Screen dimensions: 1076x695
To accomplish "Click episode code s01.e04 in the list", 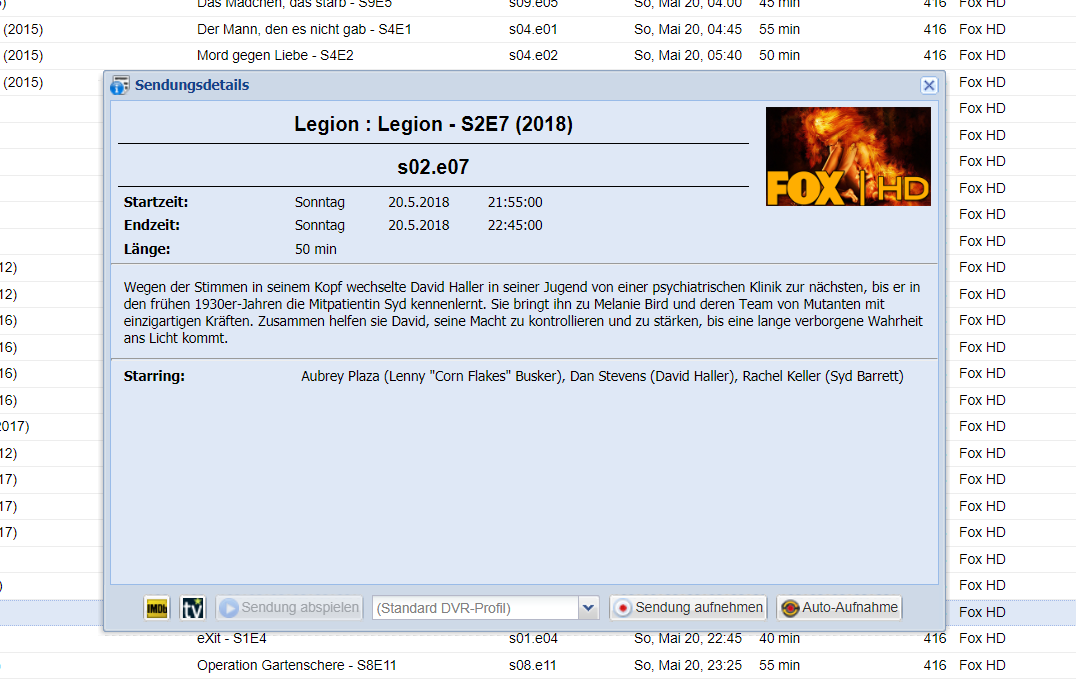I will pos(533,639).
